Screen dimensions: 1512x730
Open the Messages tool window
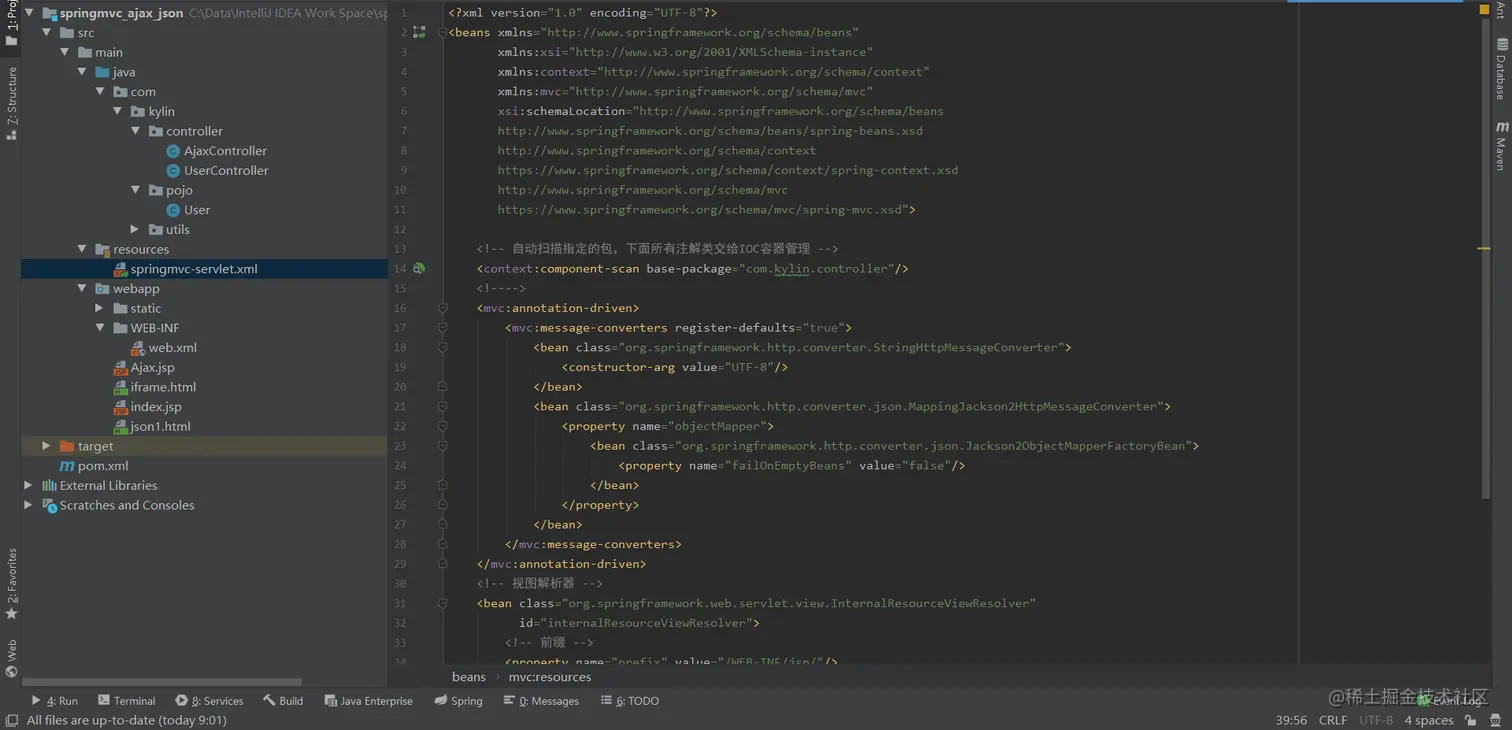(x=541, y=701)
